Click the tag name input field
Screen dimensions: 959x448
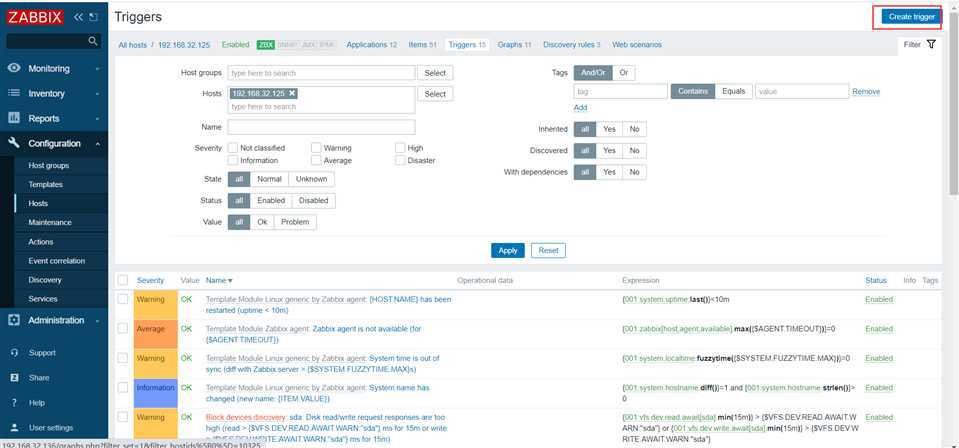coord(620,91)
